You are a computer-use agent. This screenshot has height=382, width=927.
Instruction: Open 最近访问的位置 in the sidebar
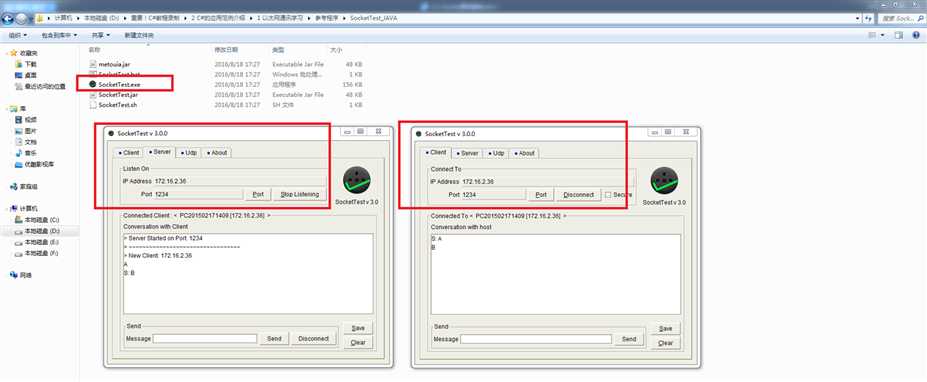coord(41,86)
